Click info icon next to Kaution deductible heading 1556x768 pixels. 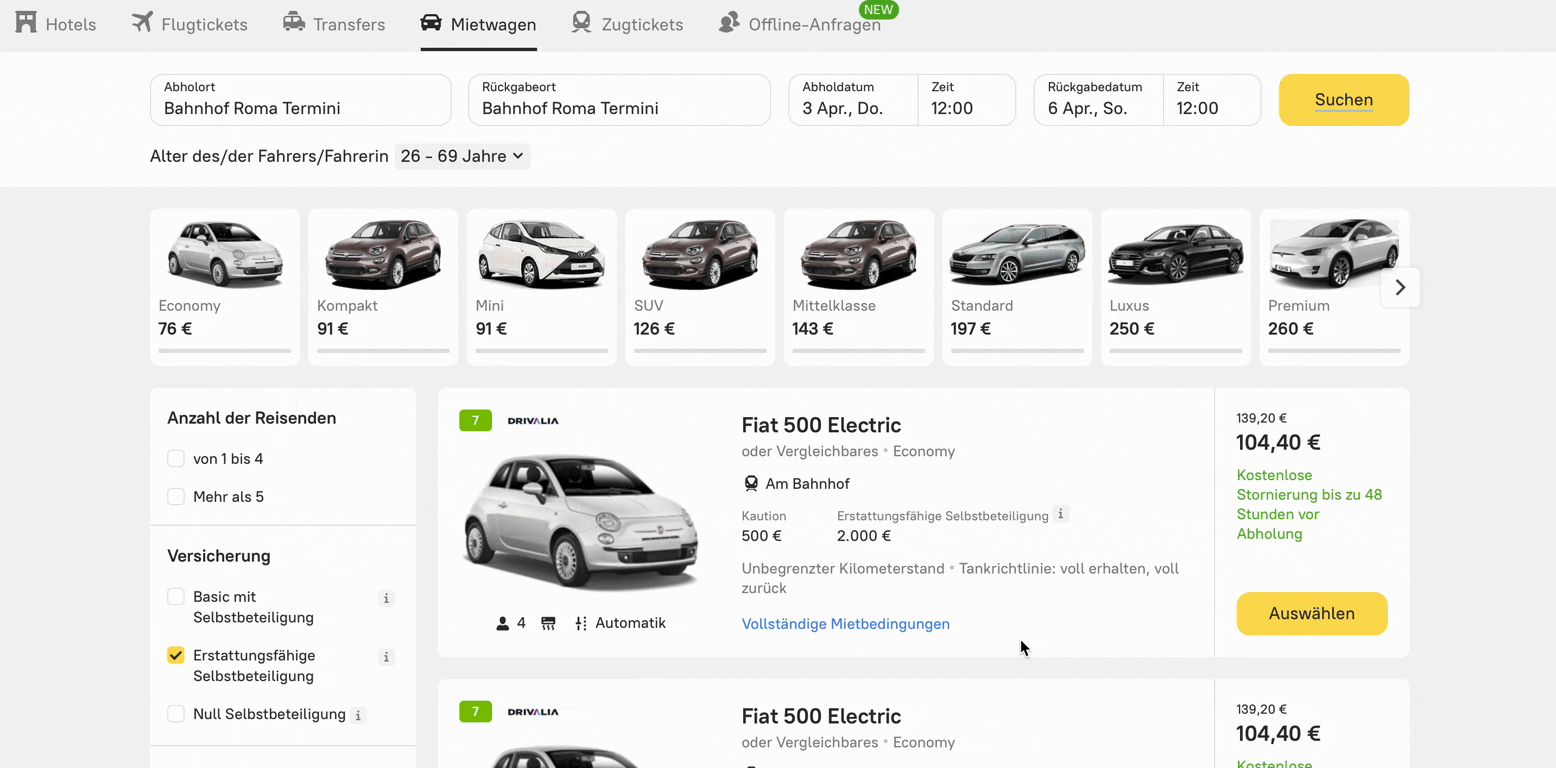pyautogui.click(x=1061, y=514)
